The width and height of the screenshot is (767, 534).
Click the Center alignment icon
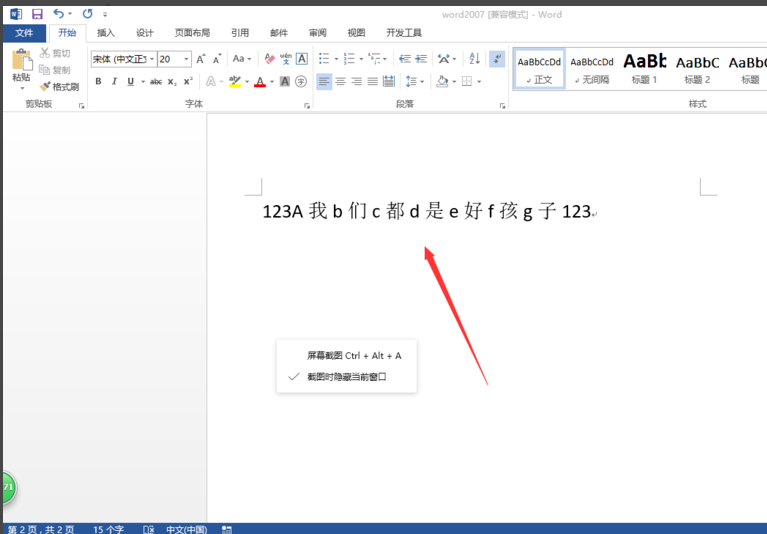coord(340,81)
